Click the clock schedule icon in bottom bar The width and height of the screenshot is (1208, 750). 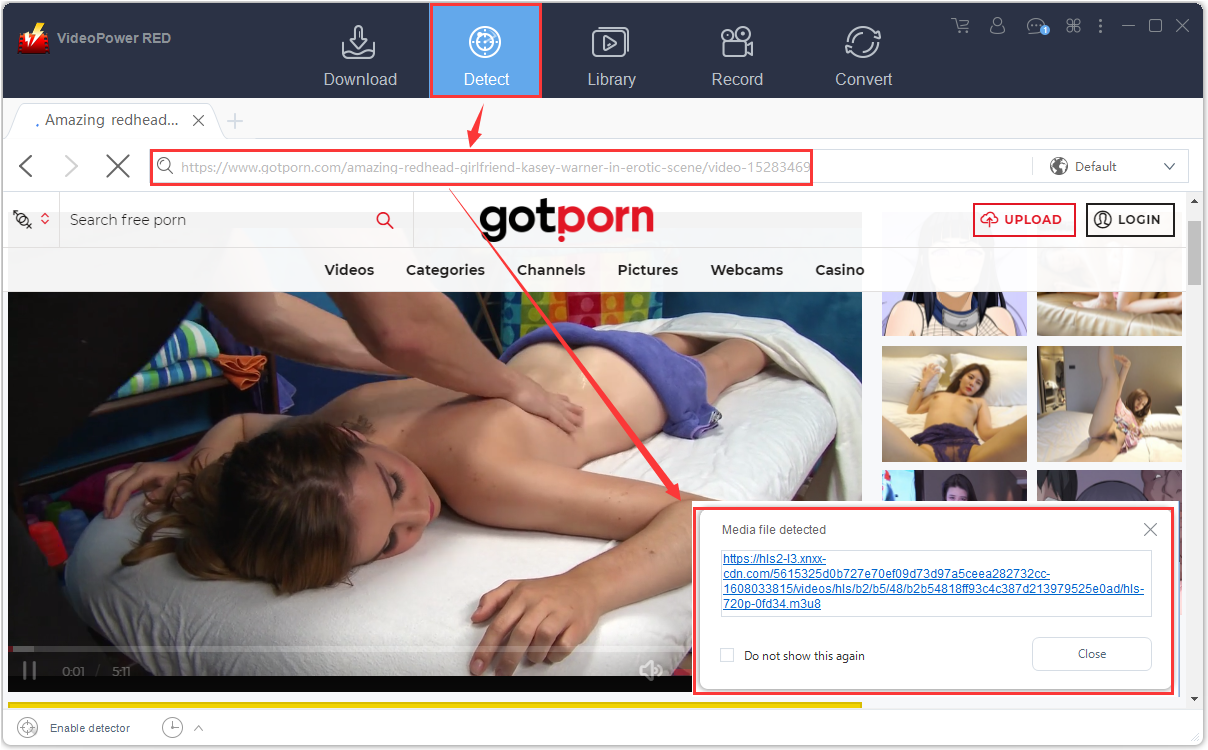click(x=172, y=727)
